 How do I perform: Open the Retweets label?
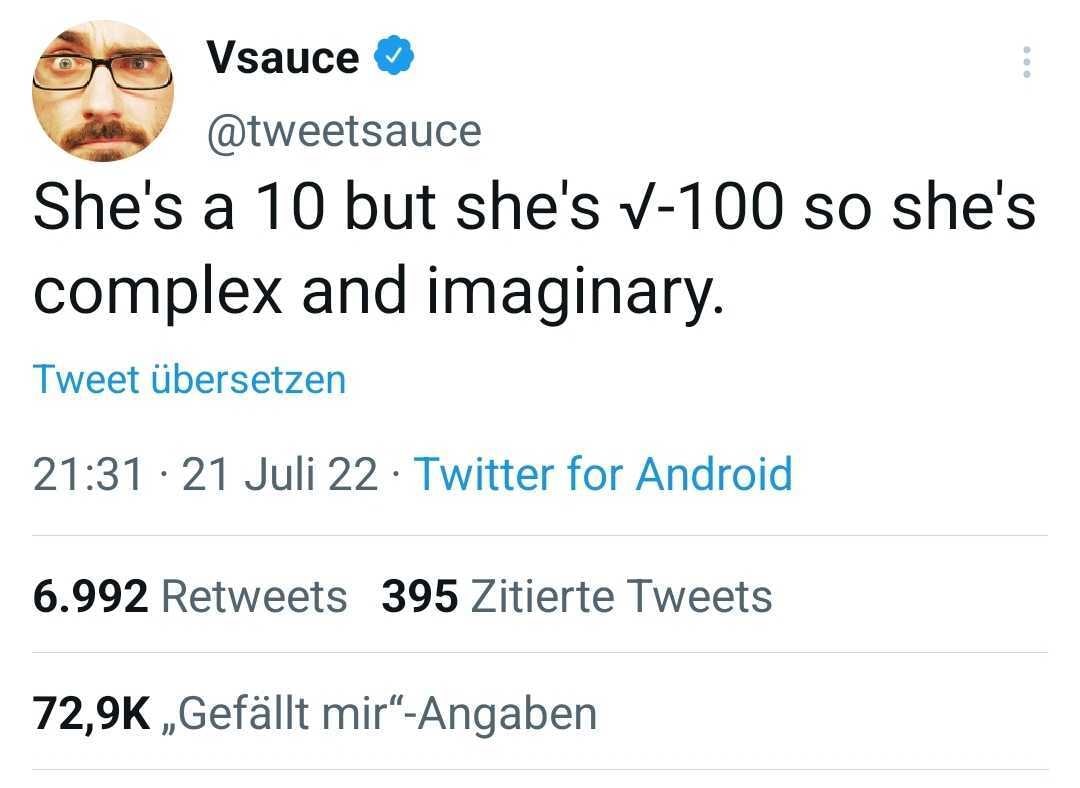(254, 597)
